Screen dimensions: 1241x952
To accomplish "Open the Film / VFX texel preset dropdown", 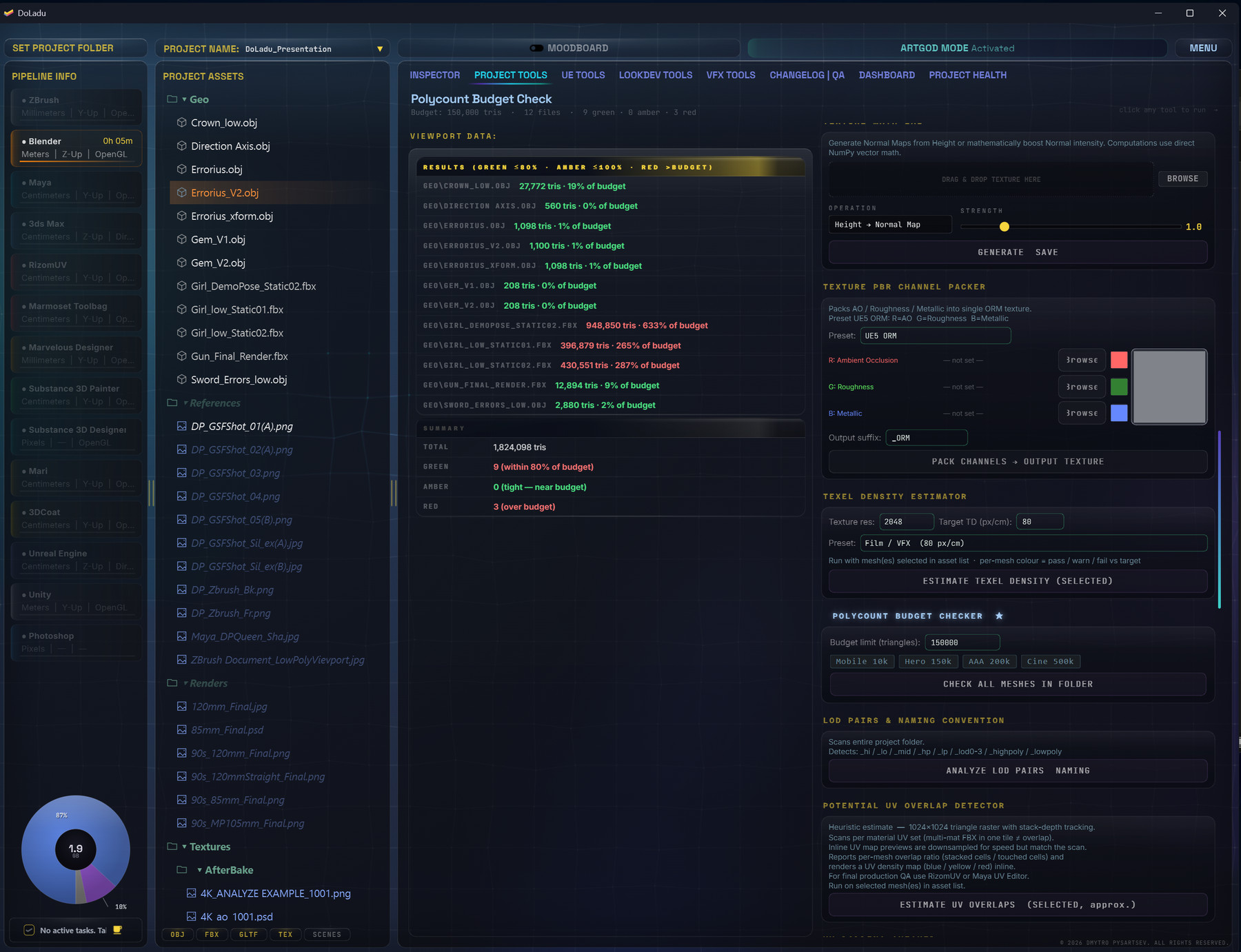I will click(x=1033, y=543).
